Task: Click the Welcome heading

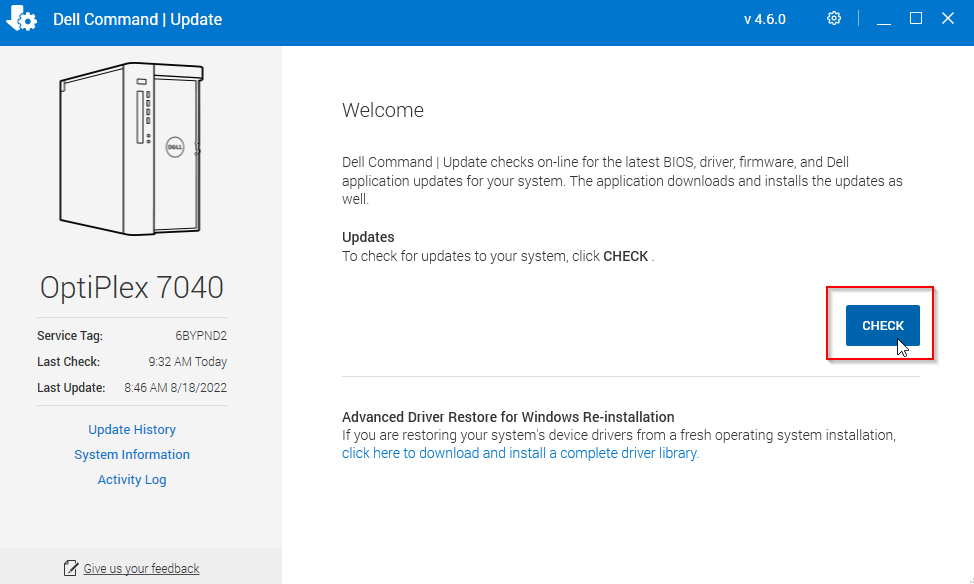Action: pos(383,110)
